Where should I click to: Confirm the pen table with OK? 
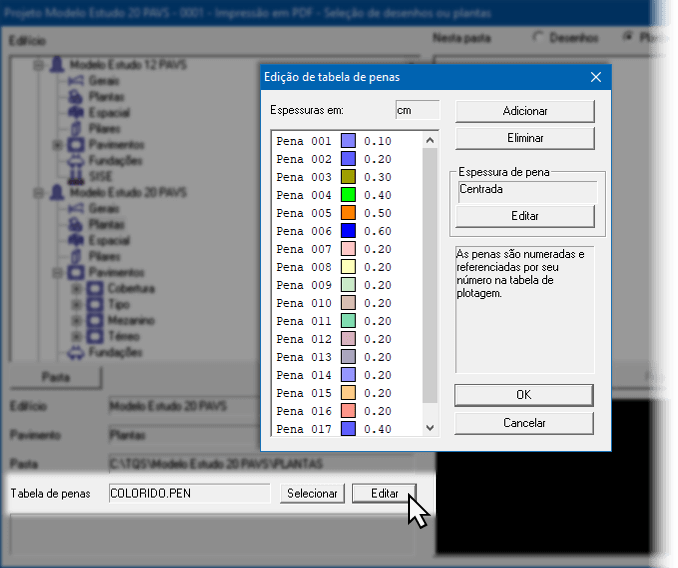point(523,395)
